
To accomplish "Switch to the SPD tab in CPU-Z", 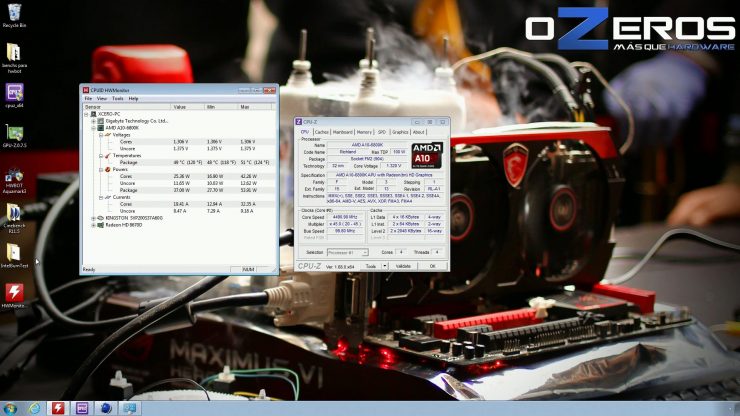I will 382,132.
